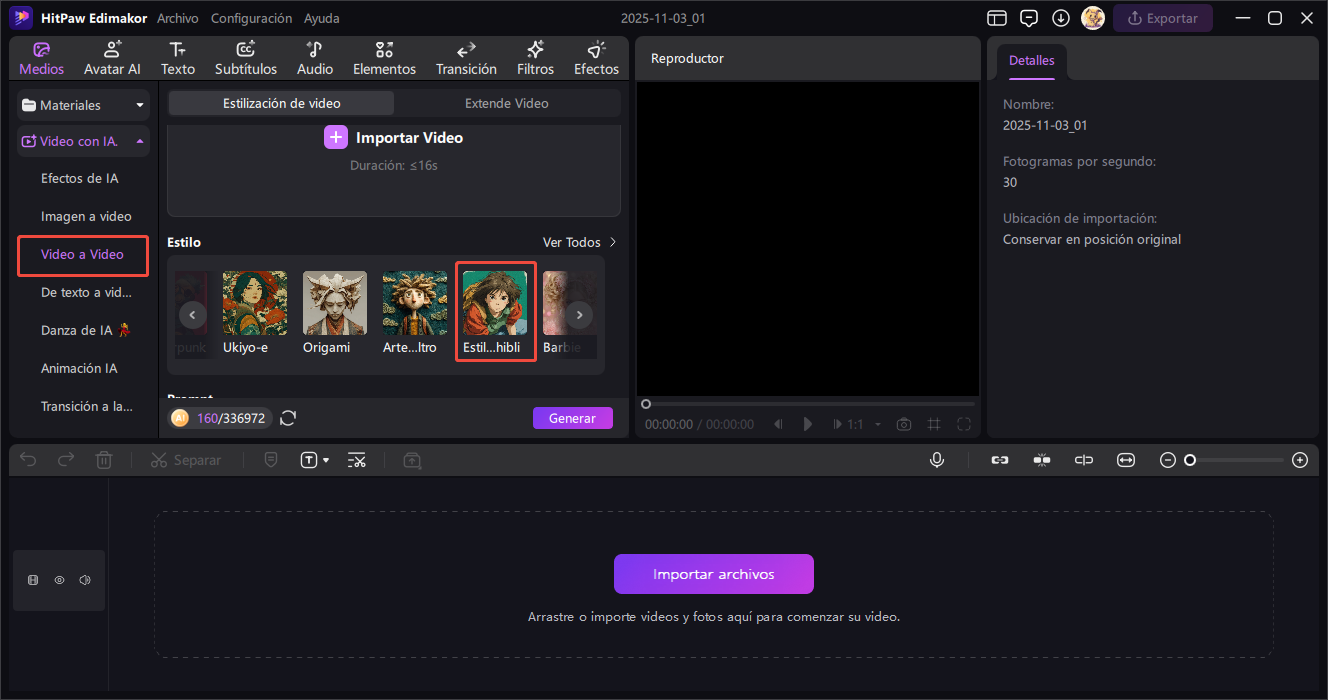Image resolution: width=1328 pixels, height=700 pixels.
Task: Mute the track with the speaker icon
Action: click(85, 580)
